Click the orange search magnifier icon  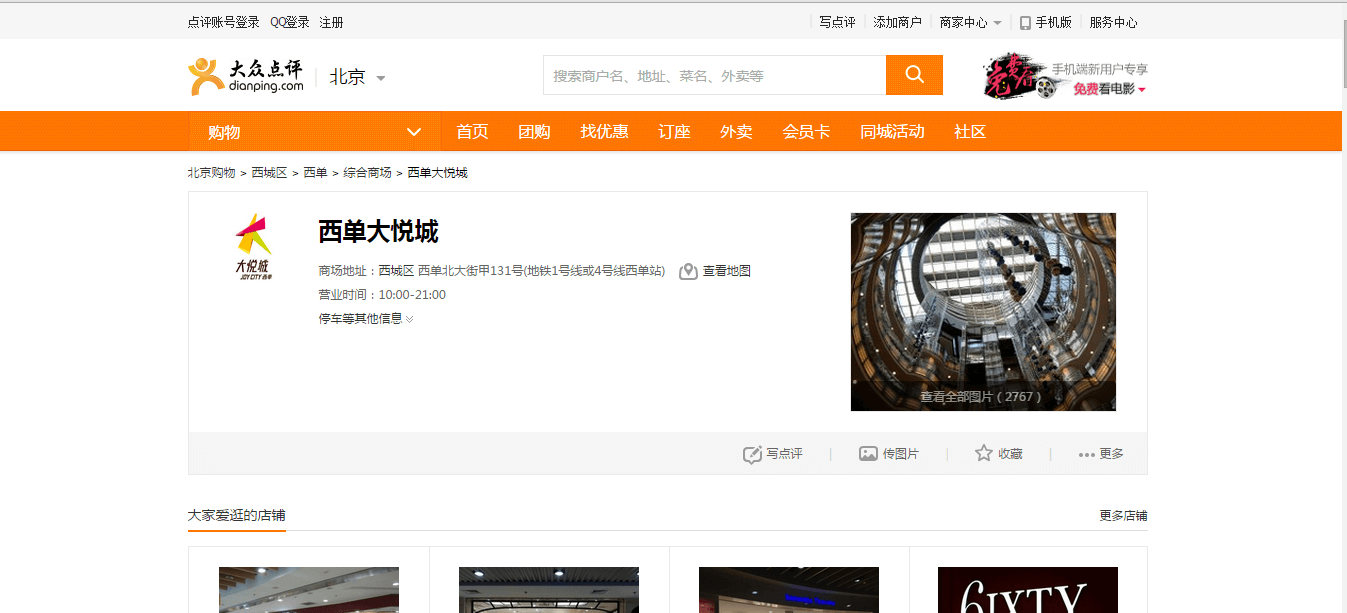913,74
